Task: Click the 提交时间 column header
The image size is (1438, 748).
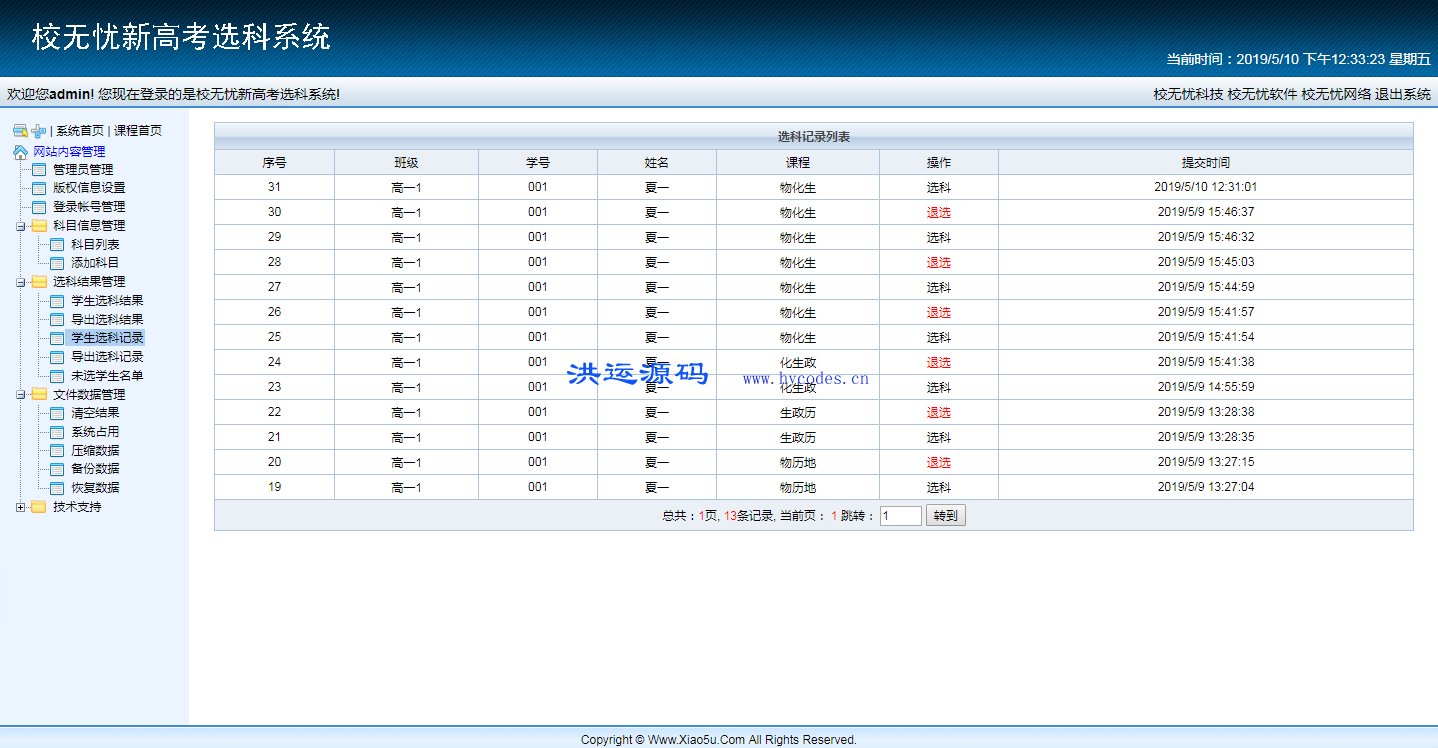Action: (1206, 162)
